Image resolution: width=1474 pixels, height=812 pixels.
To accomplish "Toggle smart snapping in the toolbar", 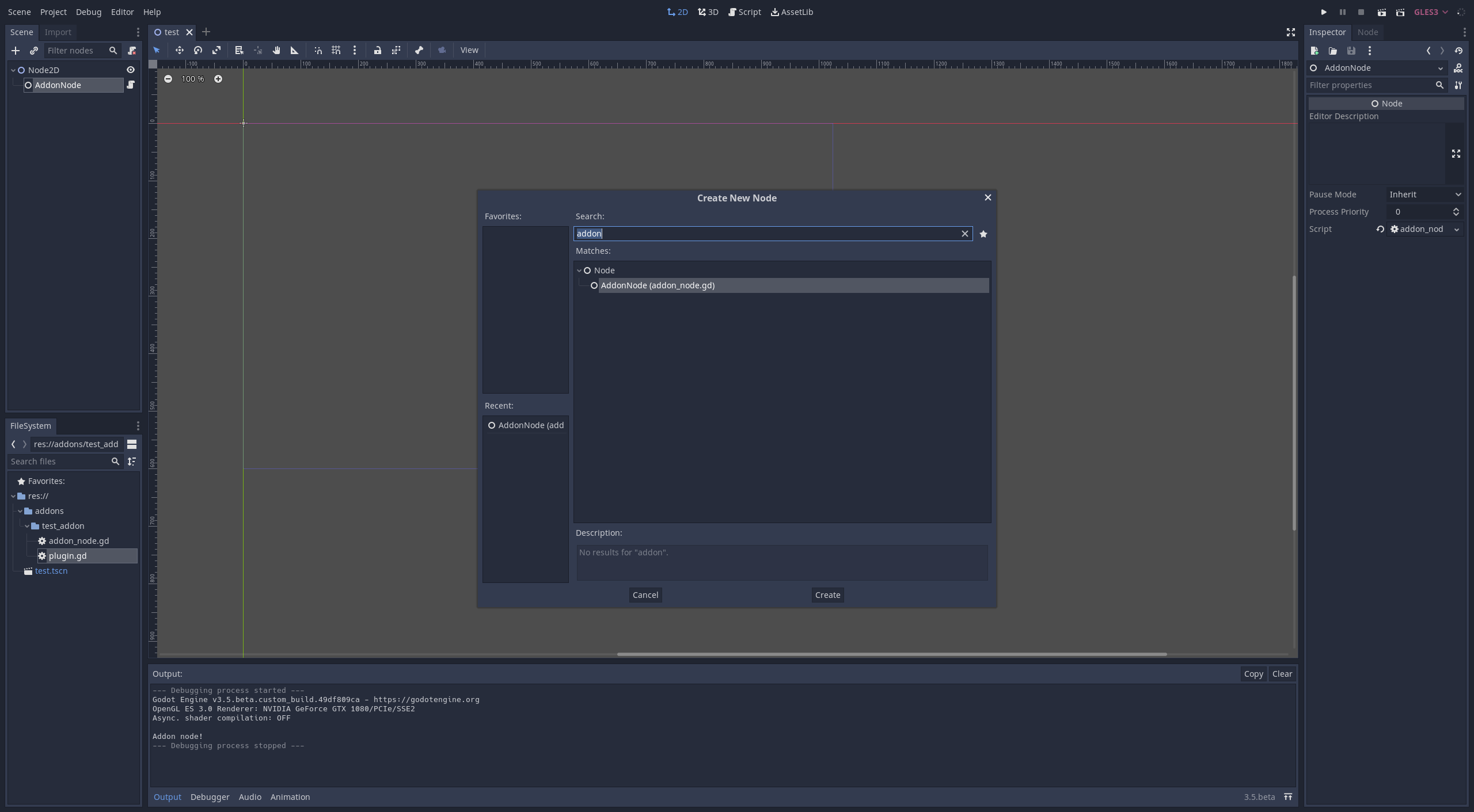I will tap(318, 51).
